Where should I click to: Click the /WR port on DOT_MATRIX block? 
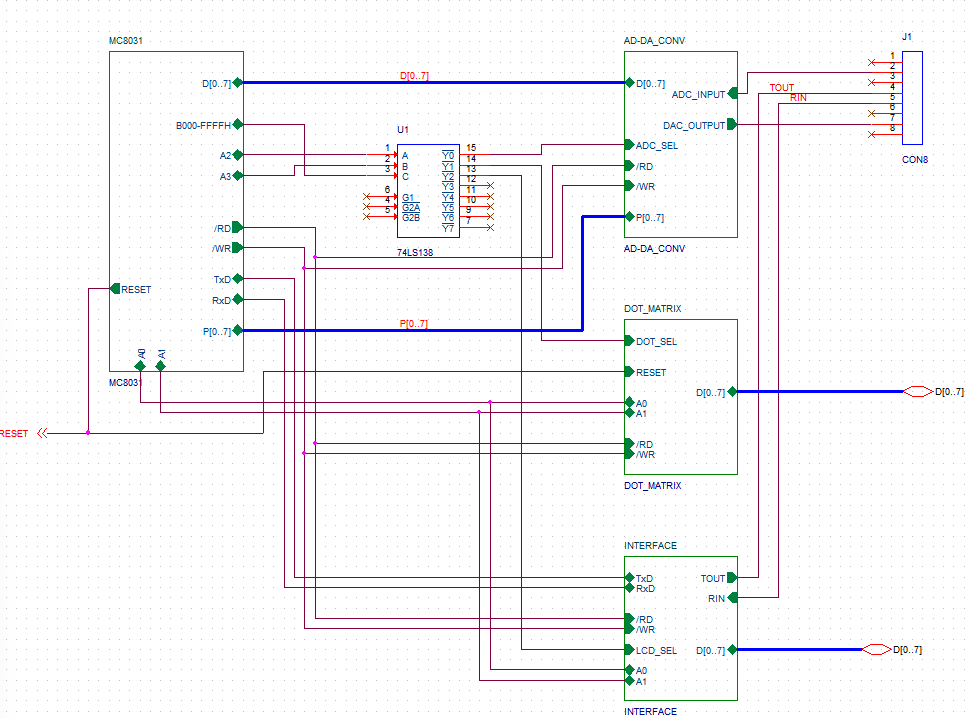630,454
